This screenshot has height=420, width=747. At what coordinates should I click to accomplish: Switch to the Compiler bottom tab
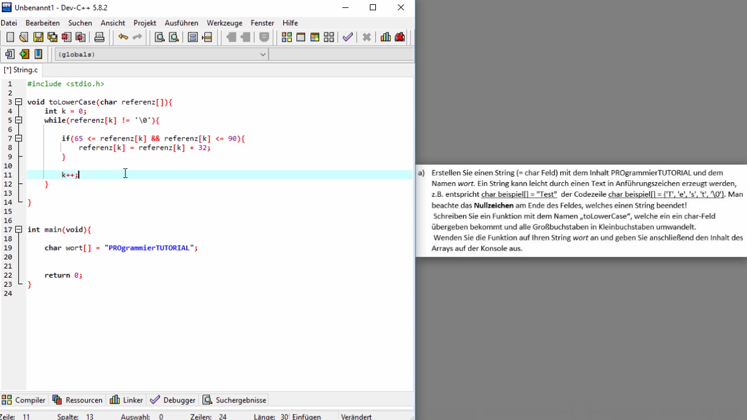tap(23, 400)
